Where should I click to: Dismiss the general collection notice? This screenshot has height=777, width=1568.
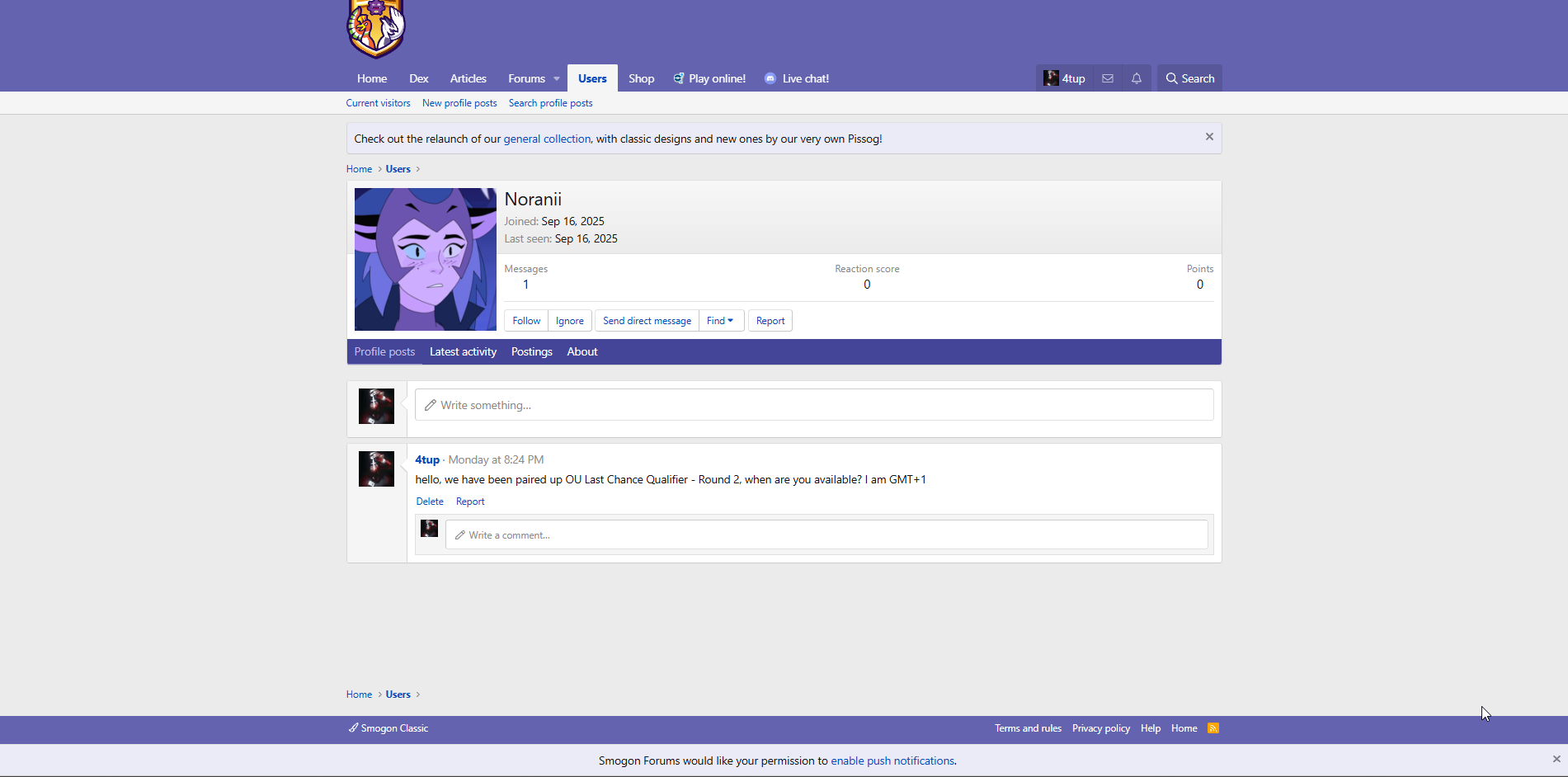pos(1209,137)
